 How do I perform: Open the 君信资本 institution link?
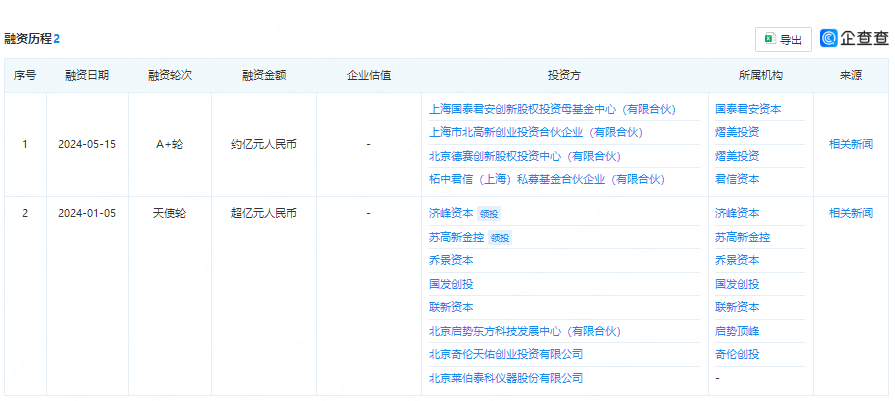point(737,179)
